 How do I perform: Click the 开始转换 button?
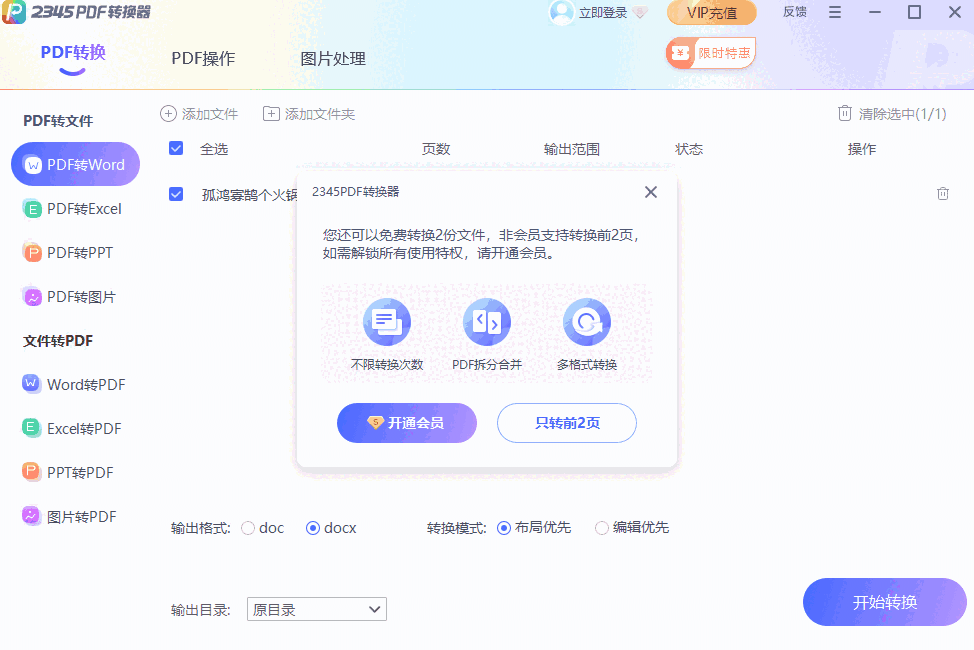885,602
